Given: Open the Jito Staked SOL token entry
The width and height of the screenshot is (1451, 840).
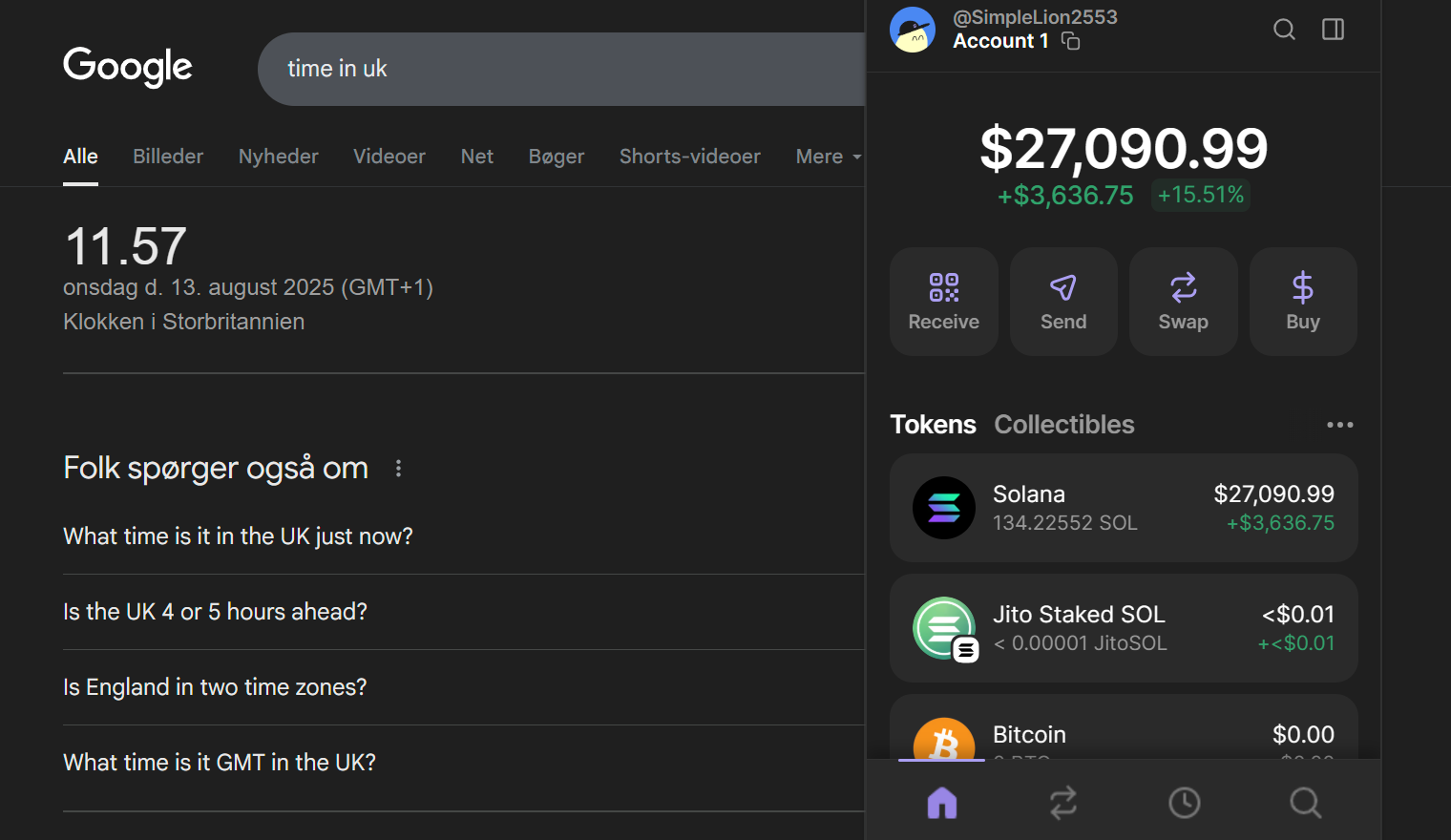Looking at the screenshot, I should 1123,628.
